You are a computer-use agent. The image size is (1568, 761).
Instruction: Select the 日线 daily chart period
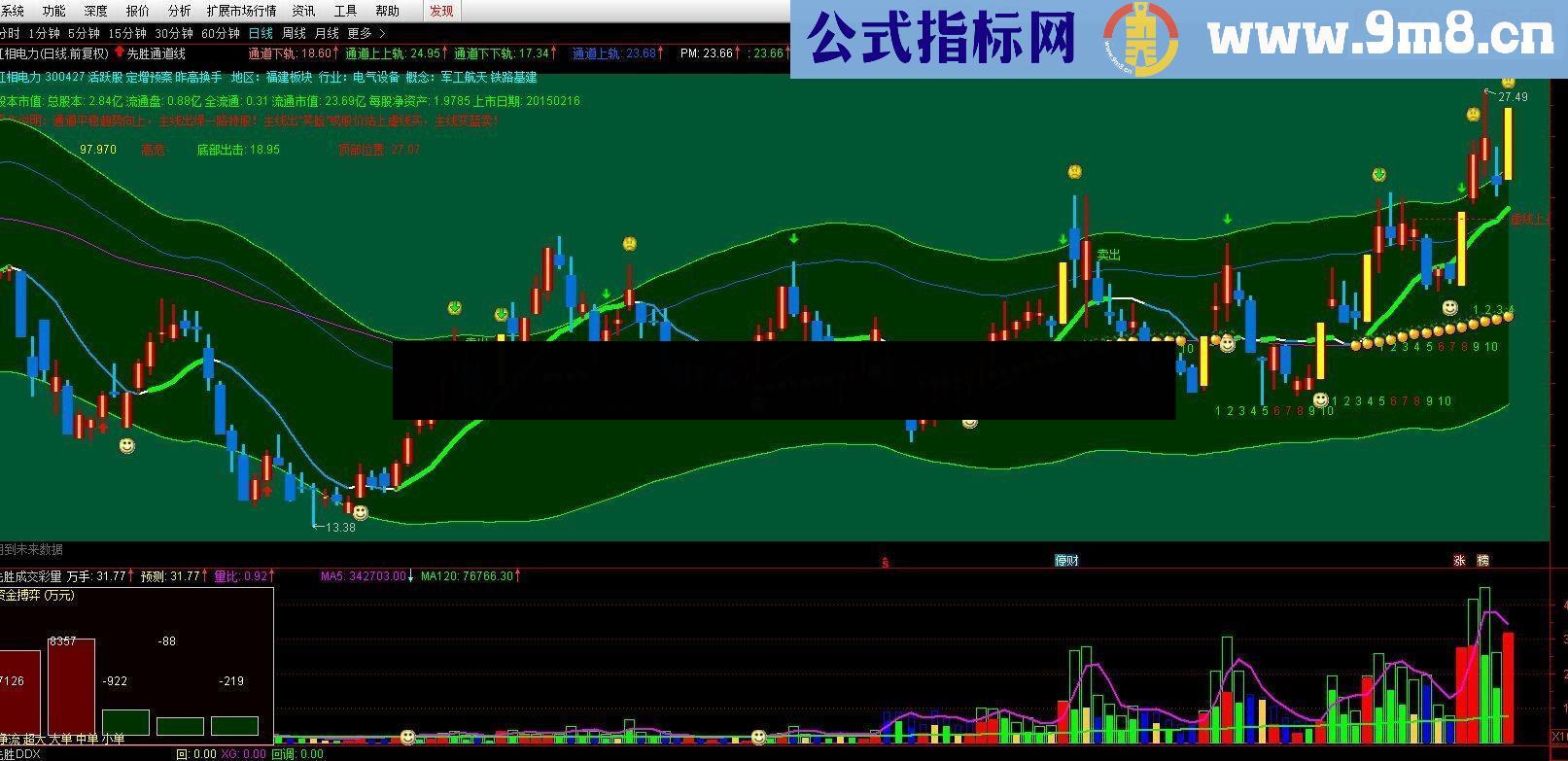click(261, 33)
